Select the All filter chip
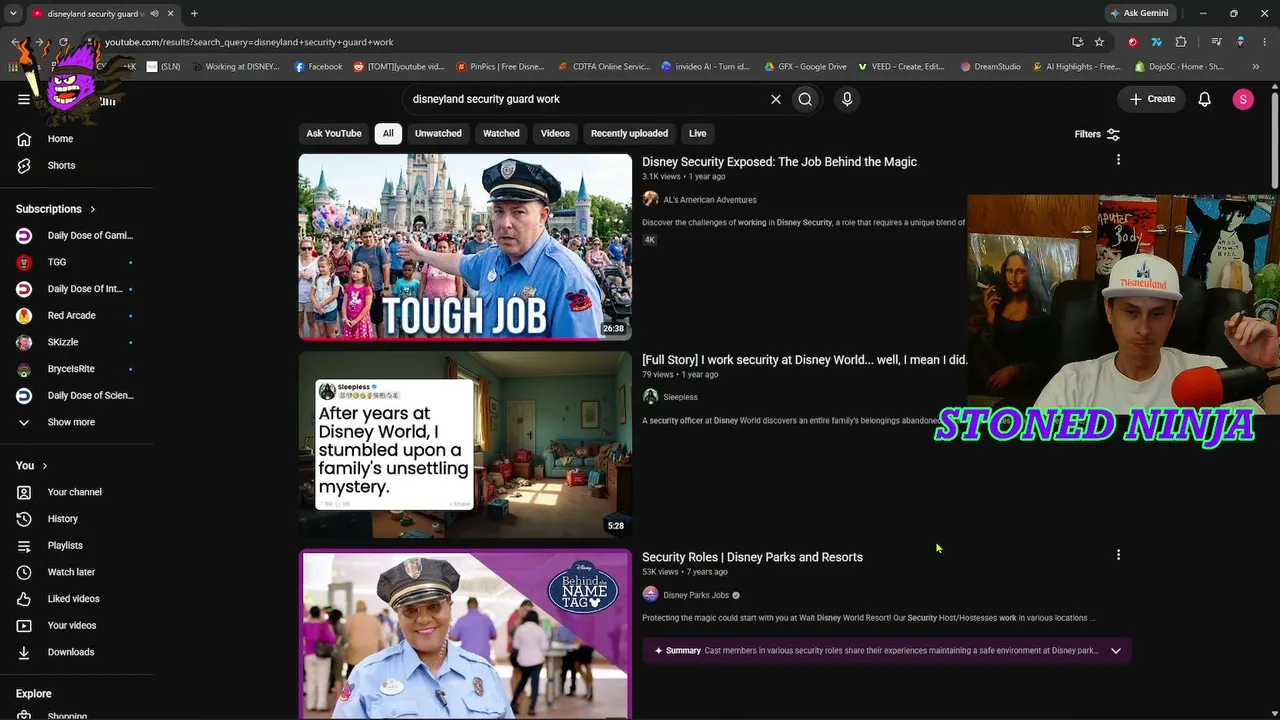Image resolution: width=1280 pixels, height=720 pixels. (388, 133)
